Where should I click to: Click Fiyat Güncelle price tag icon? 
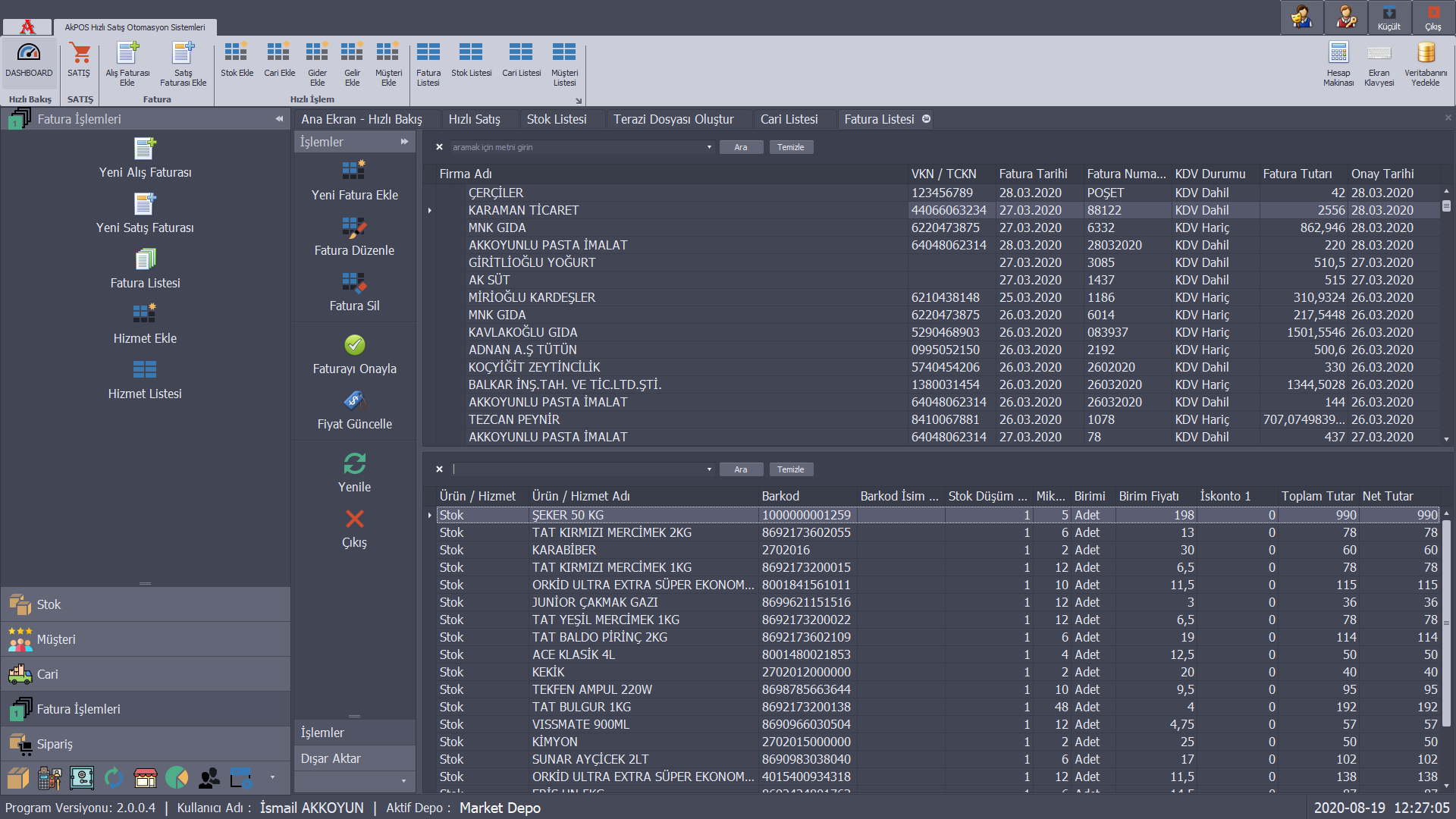pos(354,400)
